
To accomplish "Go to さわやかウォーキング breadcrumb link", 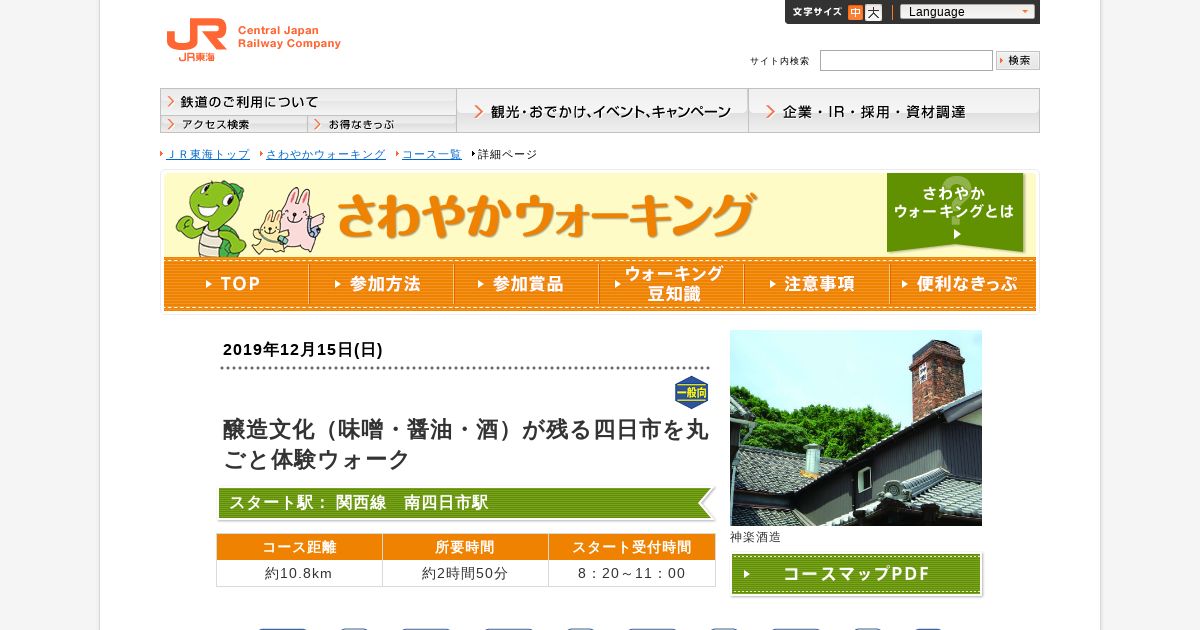I will [x=325, y=154].
